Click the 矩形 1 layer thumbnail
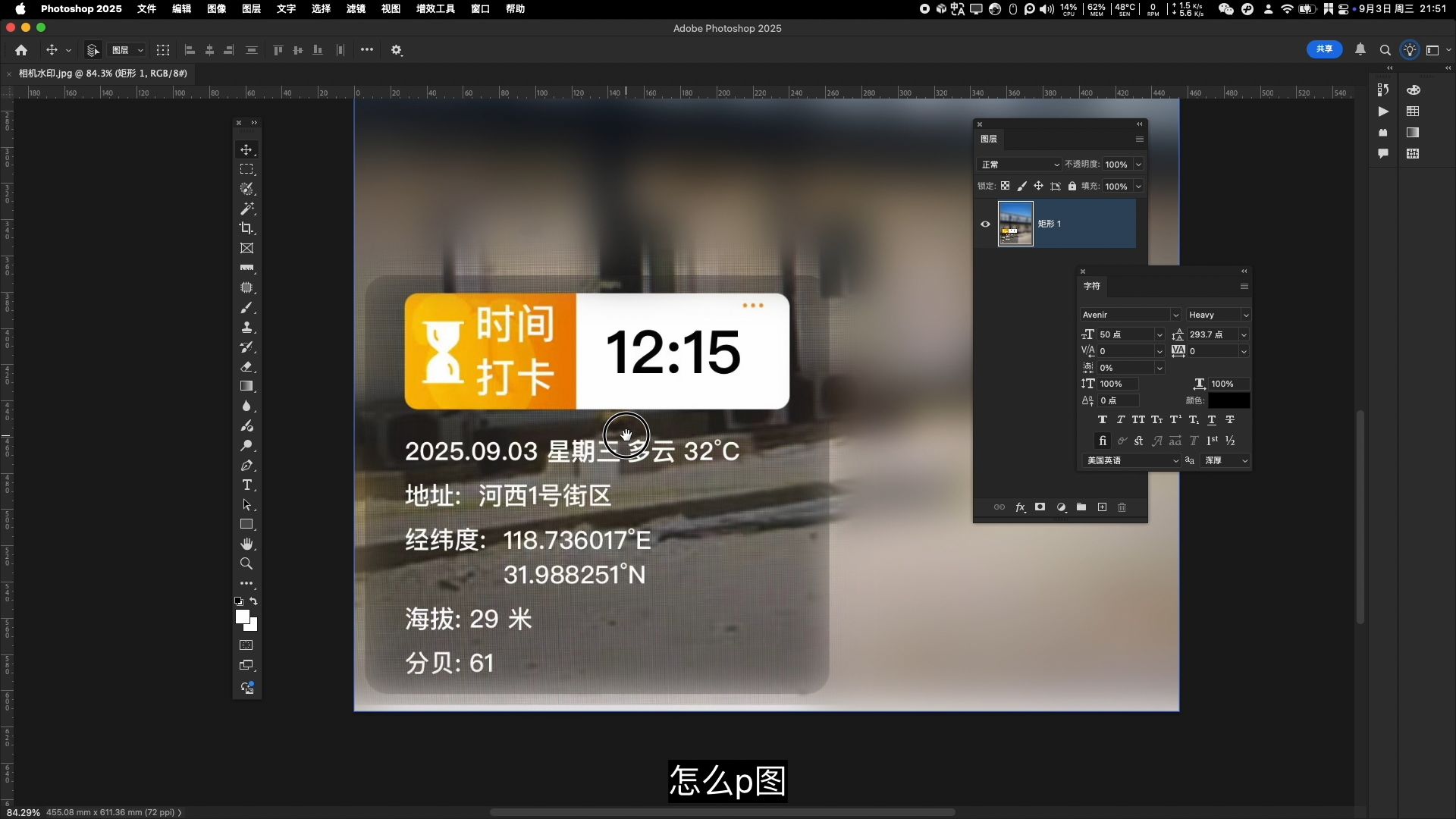This screenshot has width=1456, height=819. tap(1015, 224)
